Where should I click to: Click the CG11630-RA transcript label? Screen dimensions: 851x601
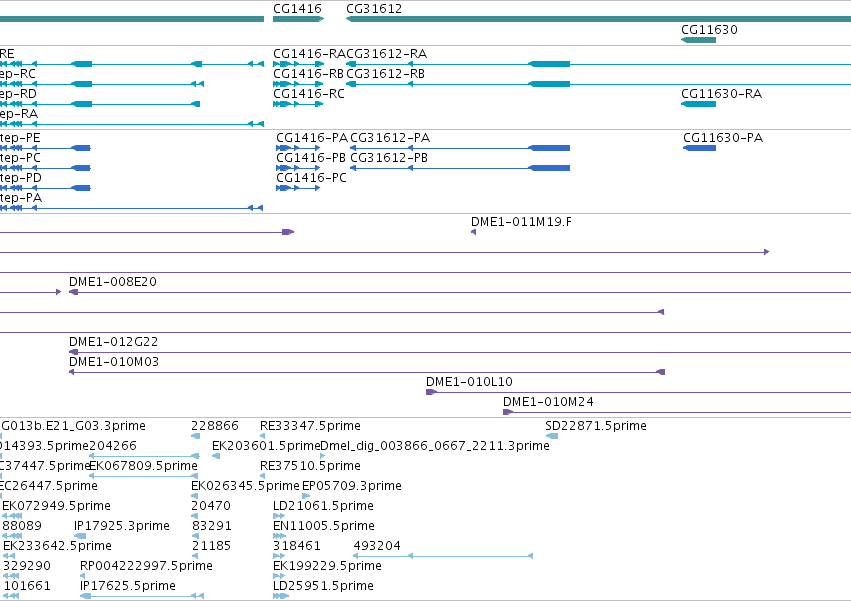721,94
